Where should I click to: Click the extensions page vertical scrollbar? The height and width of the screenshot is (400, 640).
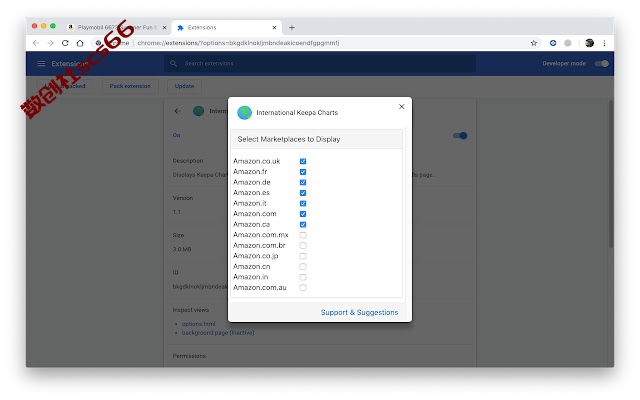click(611, 174)
